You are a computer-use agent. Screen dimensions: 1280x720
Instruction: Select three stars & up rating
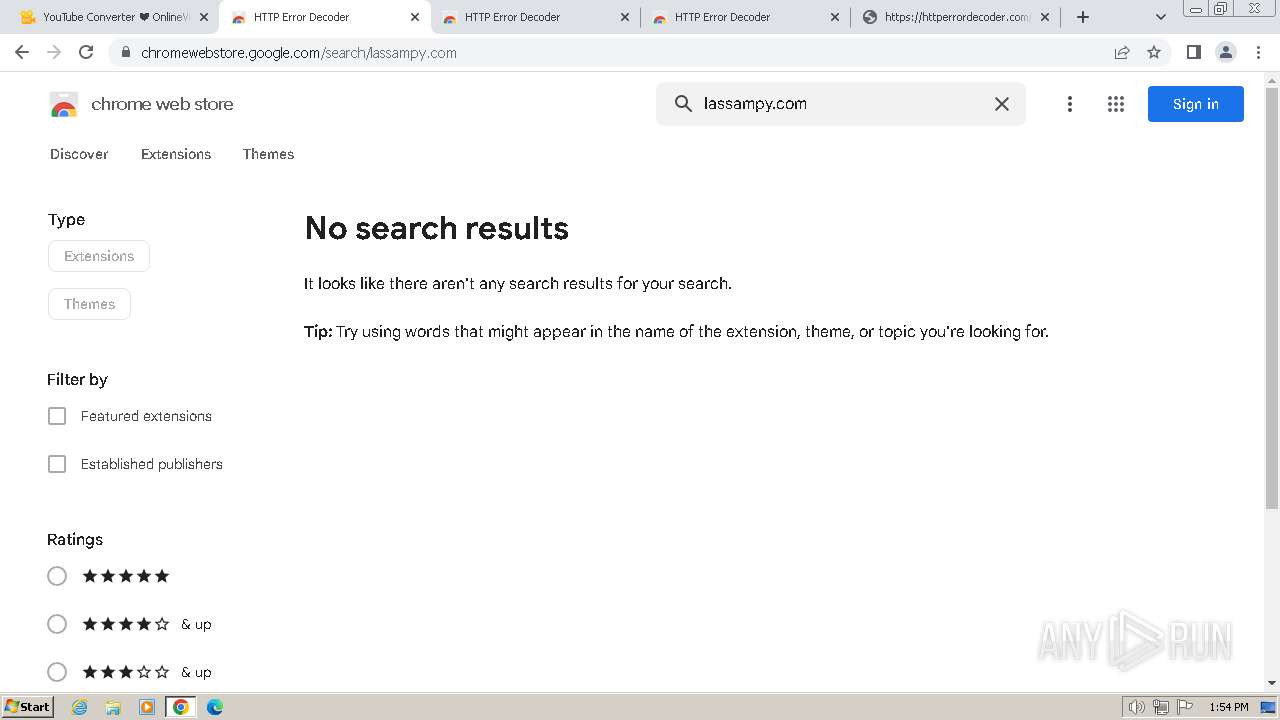point(57,672)
